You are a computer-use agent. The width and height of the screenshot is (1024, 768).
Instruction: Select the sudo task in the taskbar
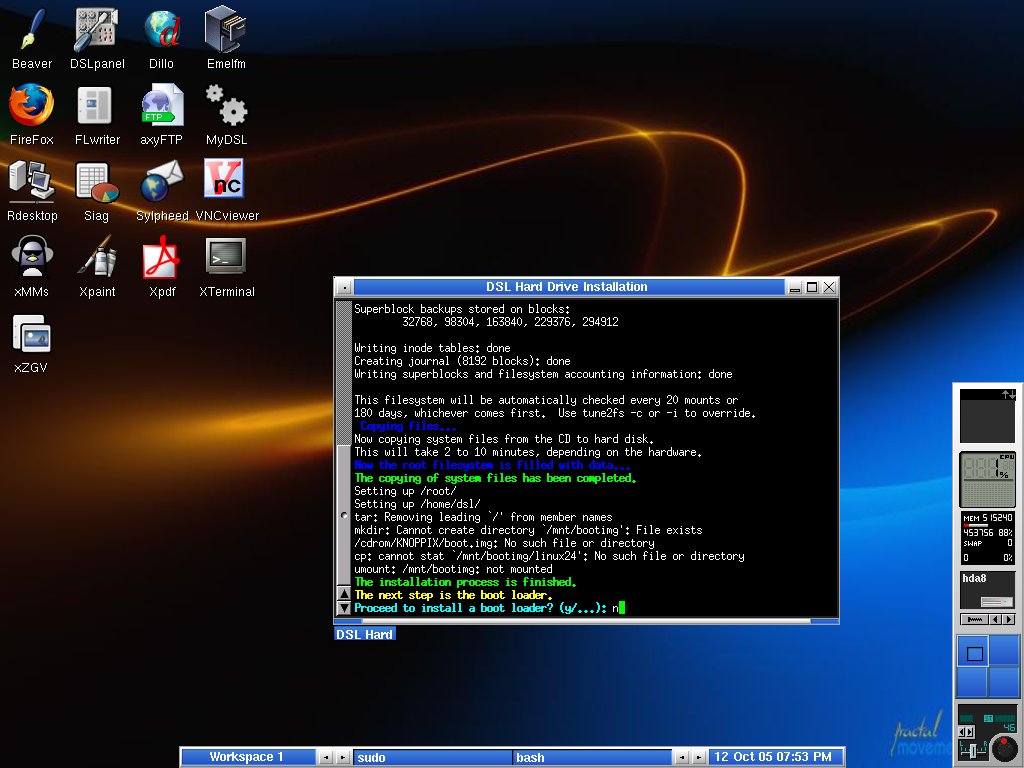click(x=432, y=758)
